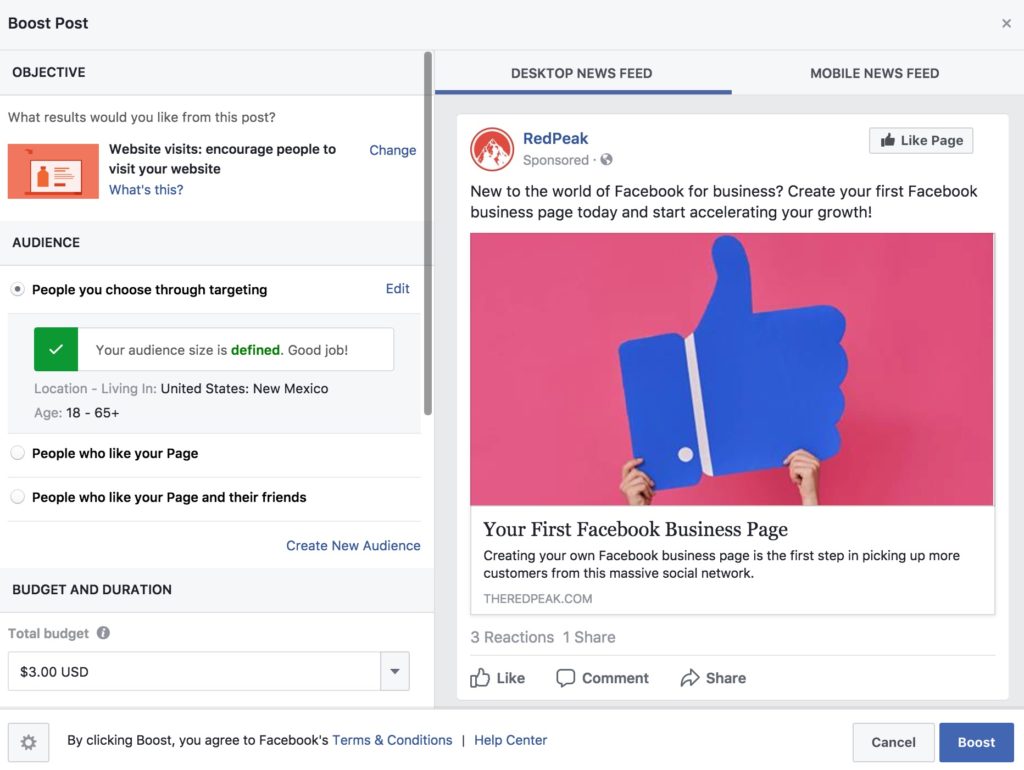
Task: Open the Total budget dropdown arrow
Action: coord(395,671)
